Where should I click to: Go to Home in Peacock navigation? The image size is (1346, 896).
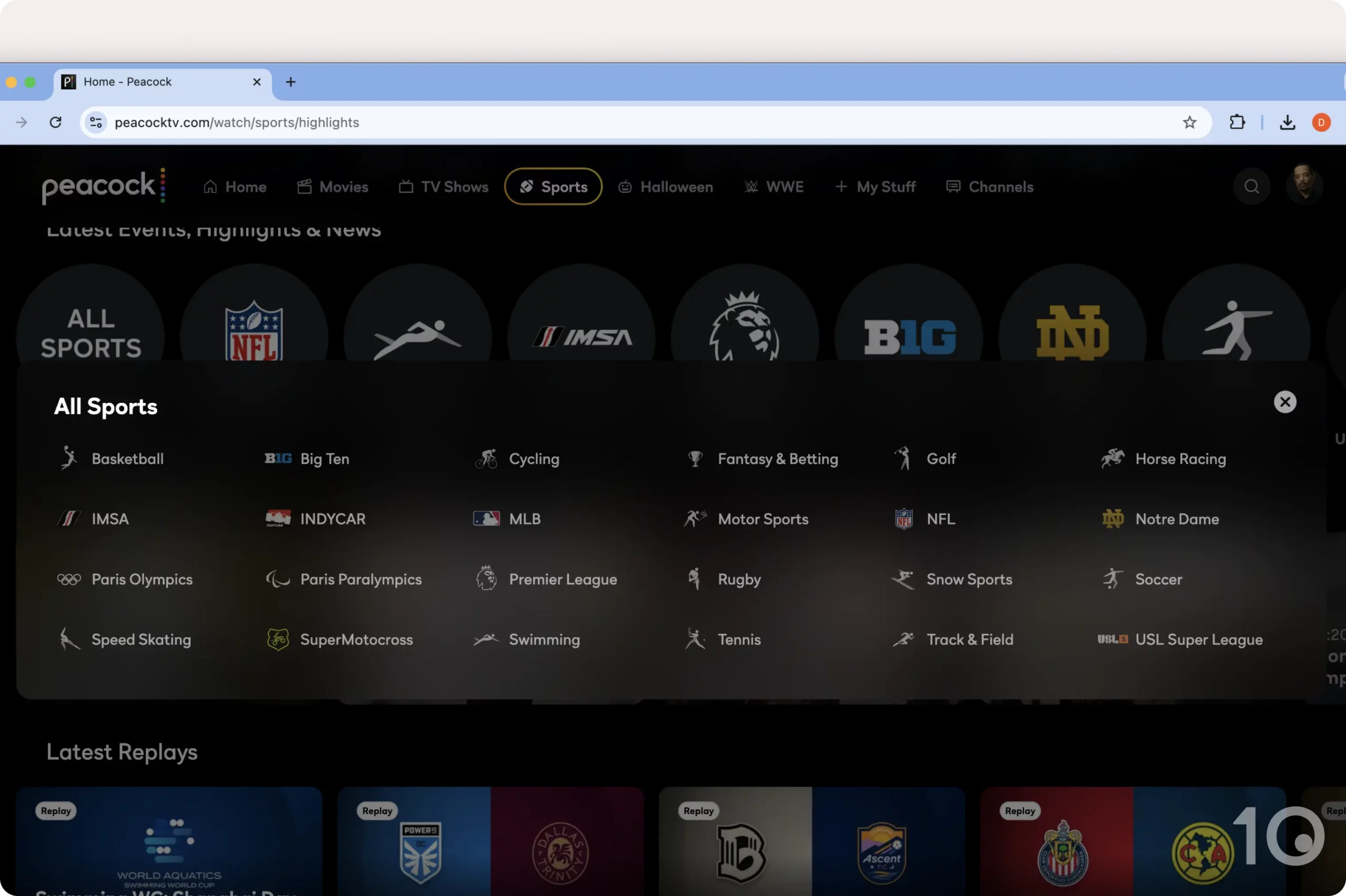point(235,187)
